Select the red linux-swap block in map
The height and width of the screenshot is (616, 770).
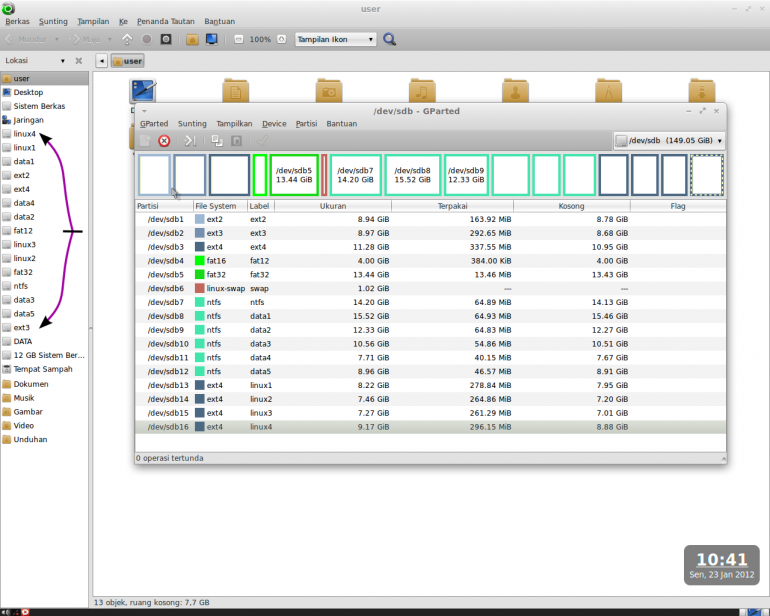tap(324, 175)
